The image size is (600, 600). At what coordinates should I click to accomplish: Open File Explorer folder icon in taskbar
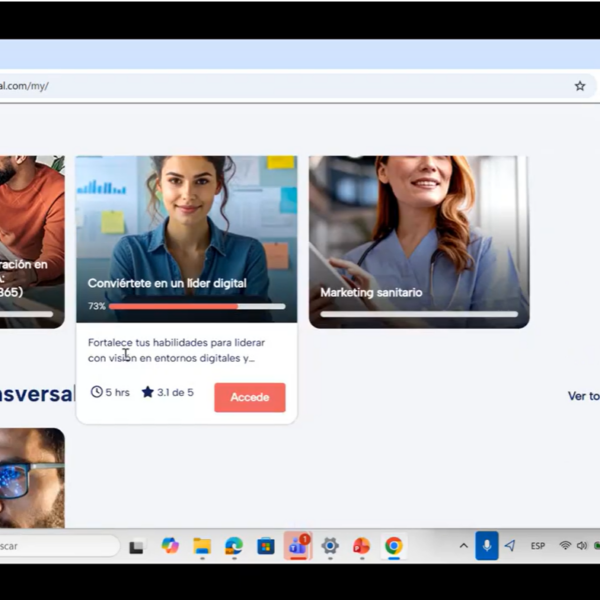[202, 546]
